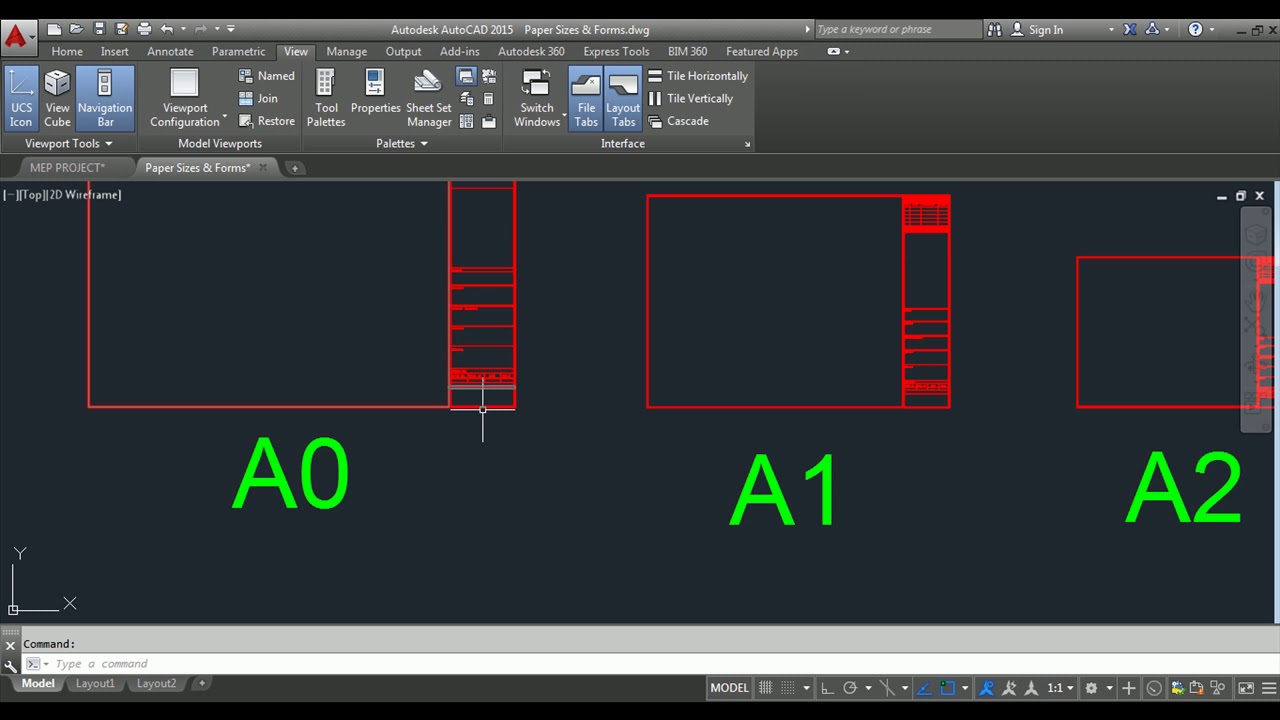Screen dimensions: 1280x720
Task: Open the annotation scale 1:1 dropdown
Action: 1060,688
